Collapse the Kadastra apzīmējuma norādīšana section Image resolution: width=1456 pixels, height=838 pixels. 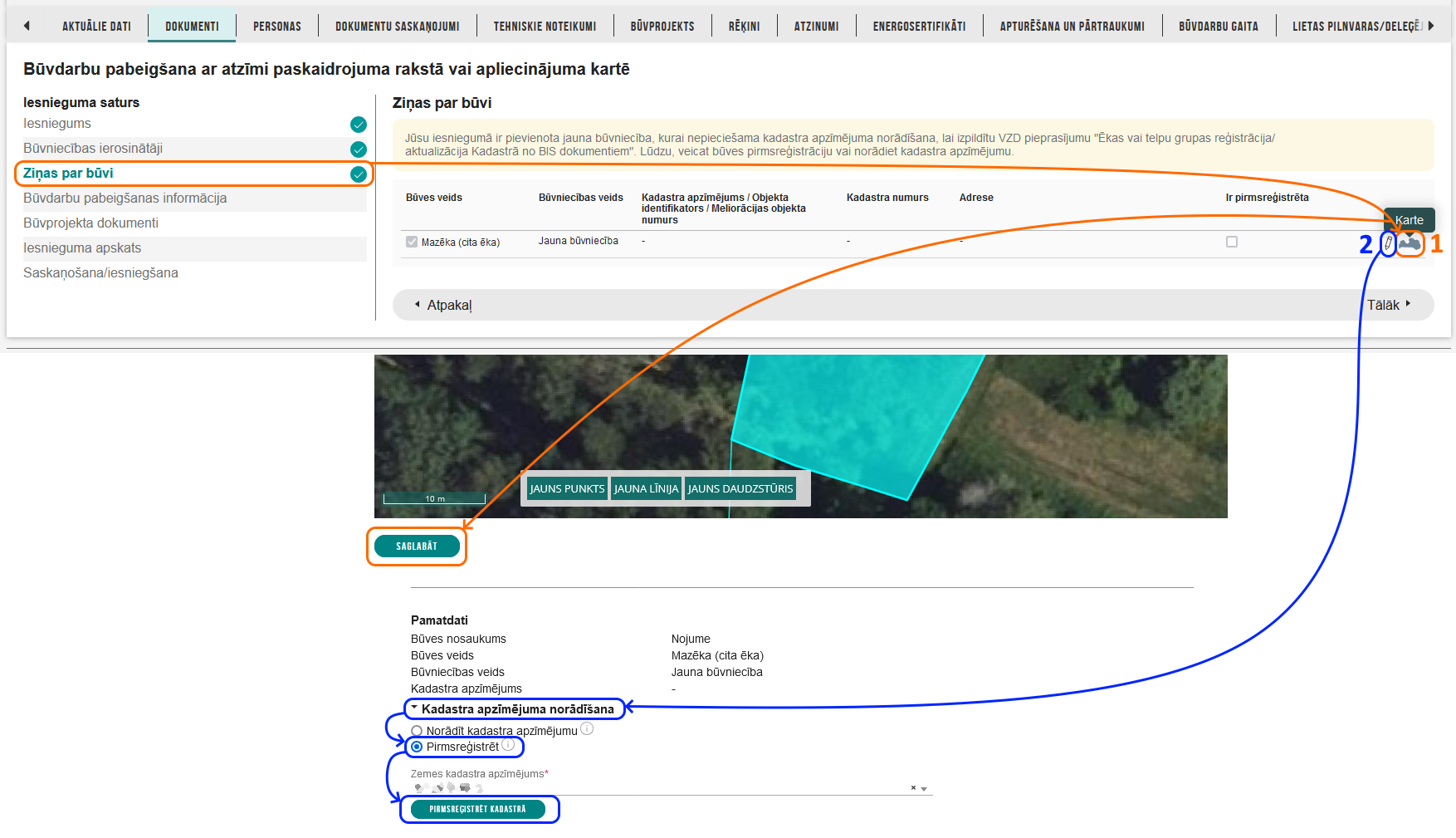[415, 708]
